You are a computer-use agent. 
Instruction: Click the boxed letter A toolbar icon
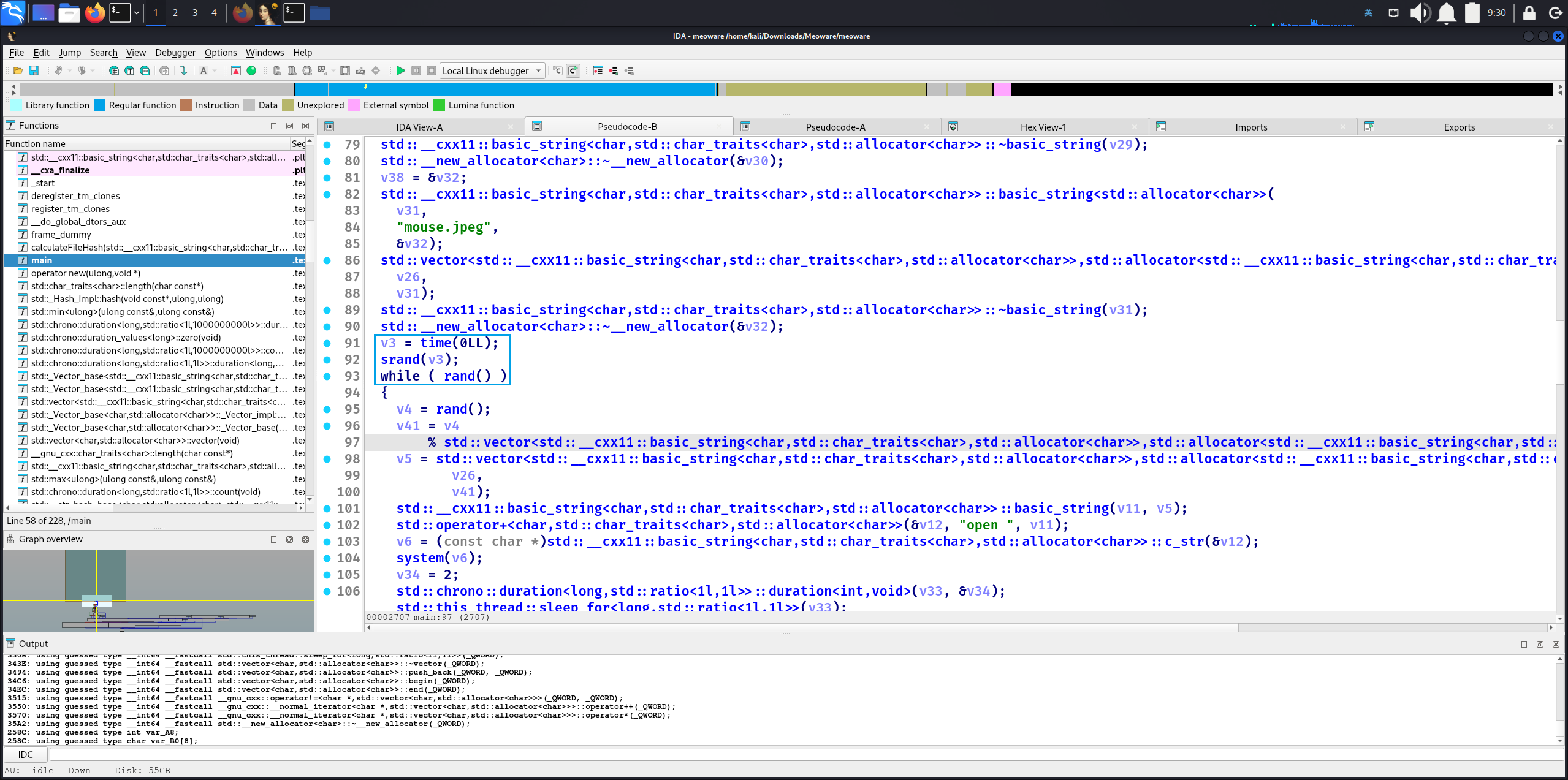click(x=204, y=70)
